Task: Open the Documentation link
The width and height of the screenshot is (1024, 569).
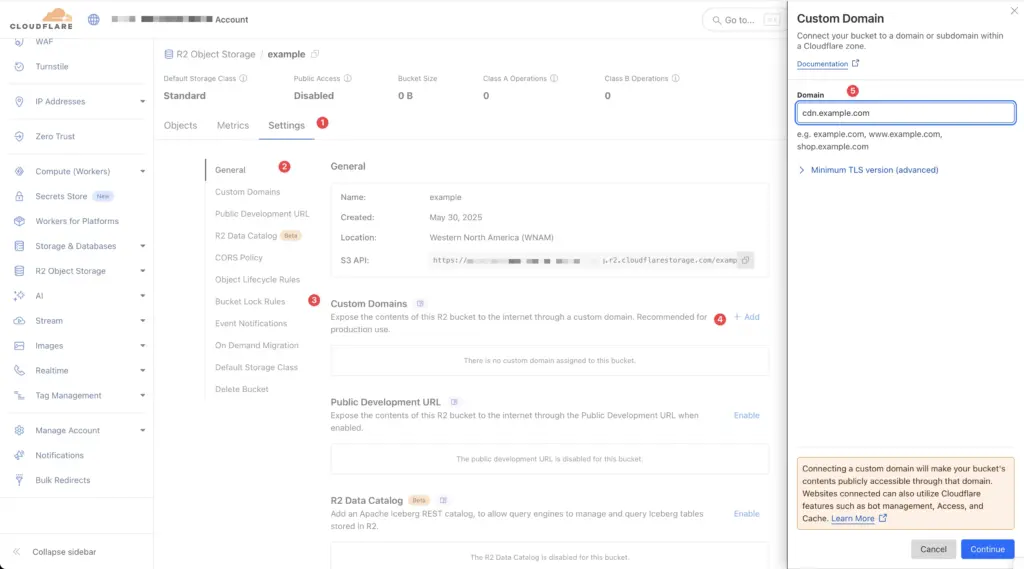Action: click(827, 64)
